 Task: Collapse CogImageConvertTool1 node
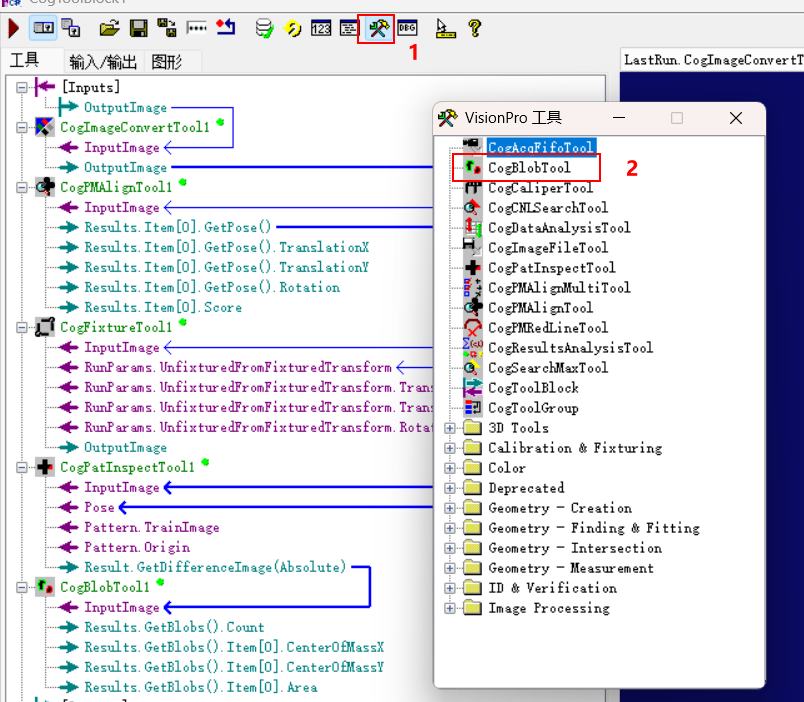click(x=22, y=127)
